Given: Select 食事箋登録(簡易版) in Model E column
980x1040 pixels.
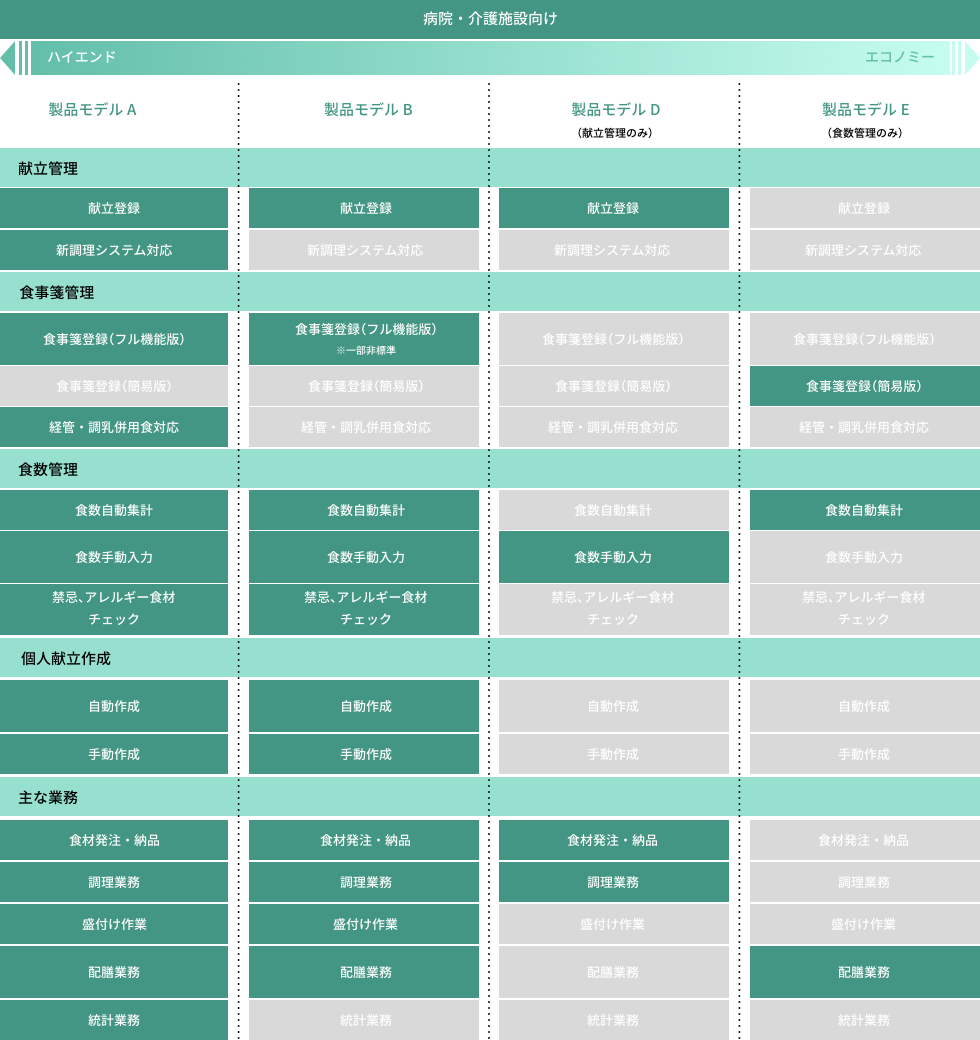Looking at the screenshot, I should (x=864, y=386).
